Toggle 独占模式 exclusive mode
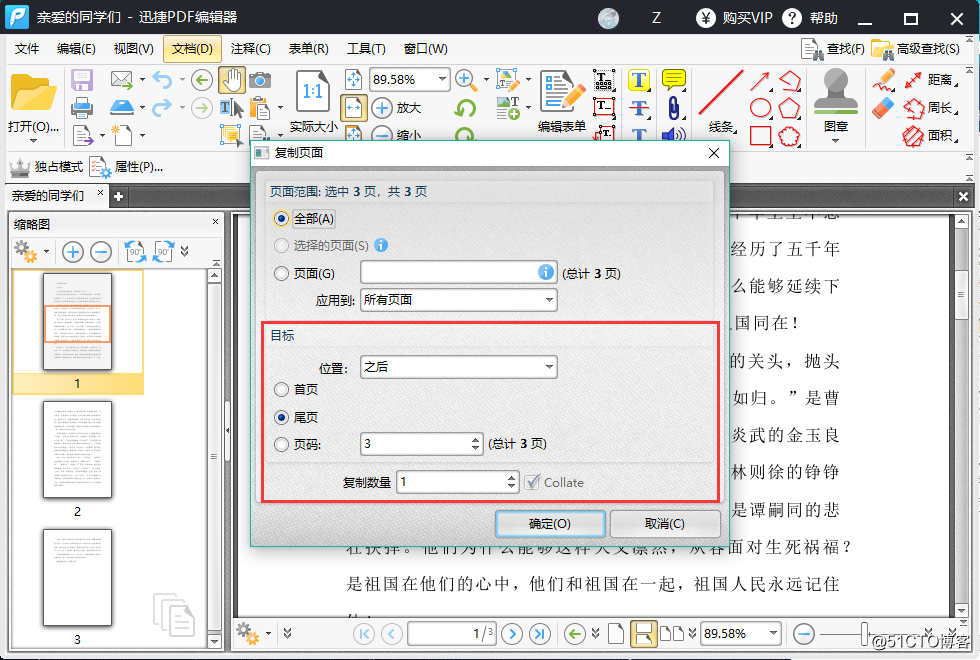 pos(46,167)
